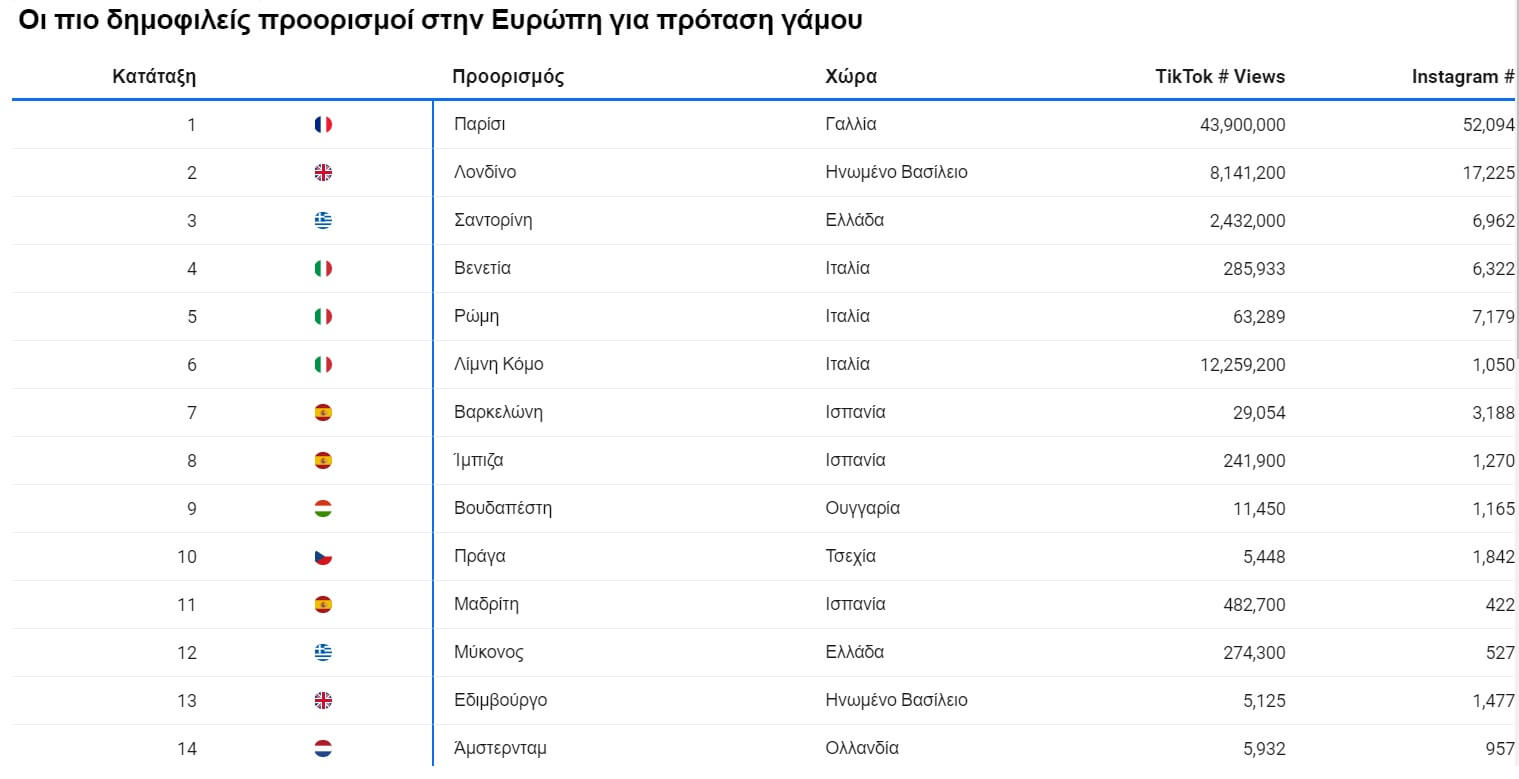1519x779 pixels.
Task: Click the Czech flag icon next to Πράγα
Action: point(323,557)
